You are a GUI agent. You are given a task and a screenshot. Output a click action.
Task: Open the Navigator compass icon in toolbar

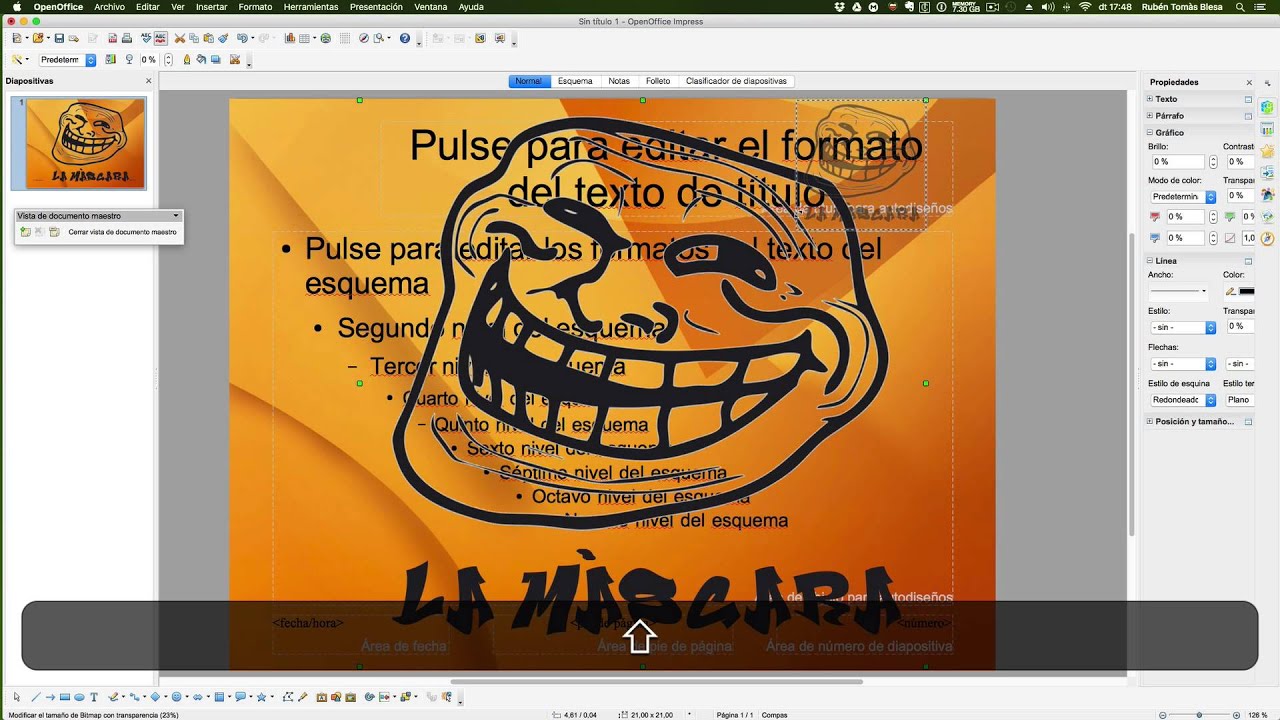(x=364, y=39)
